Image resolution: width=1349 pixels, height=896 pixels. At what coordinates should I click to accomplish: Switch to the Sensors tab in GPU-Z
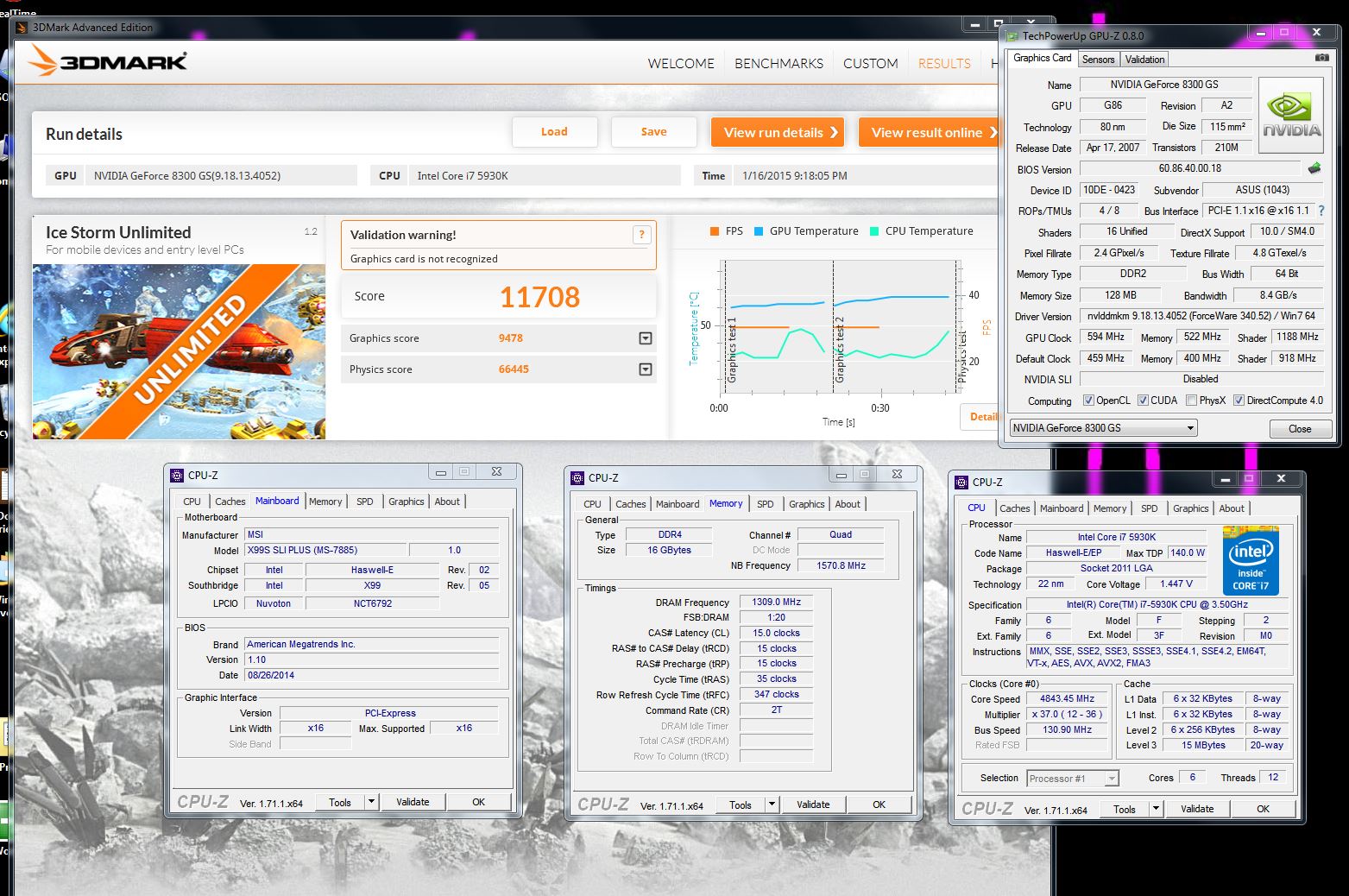point(1098,60)
